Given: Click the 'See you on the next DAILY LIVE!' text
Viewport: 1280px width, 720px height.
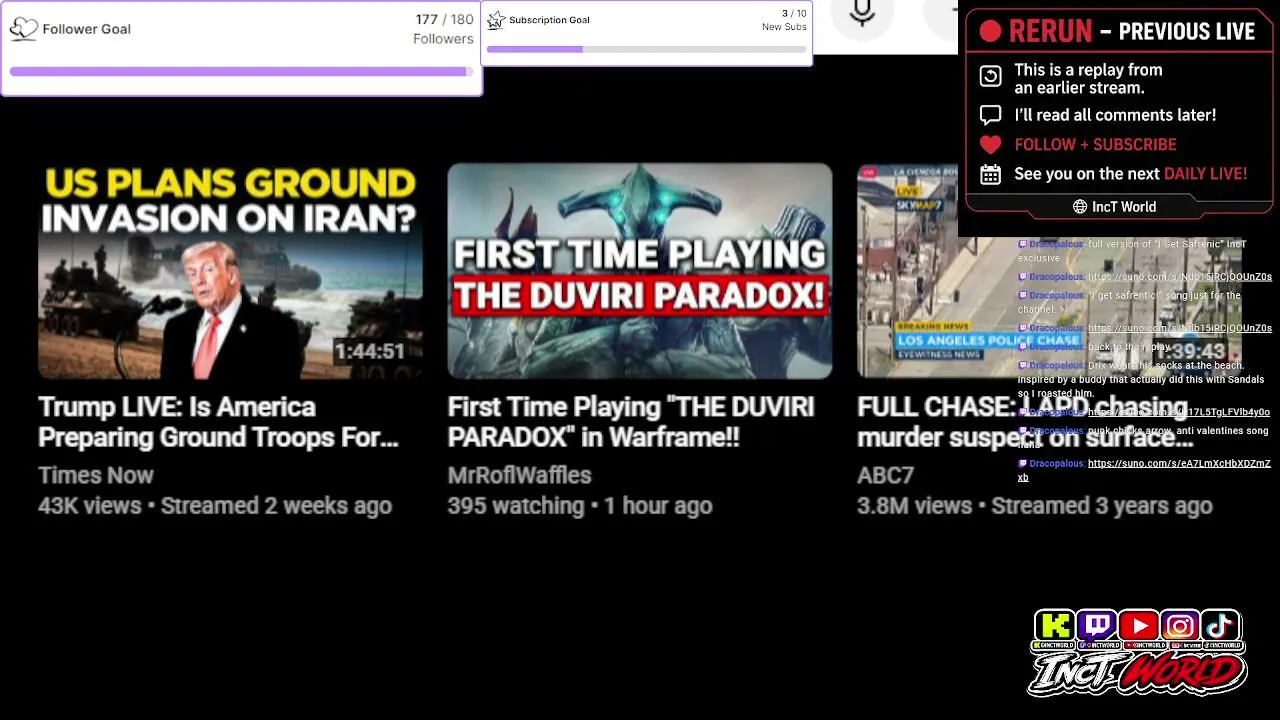Looking at the screenshot, I should 1130,174.
